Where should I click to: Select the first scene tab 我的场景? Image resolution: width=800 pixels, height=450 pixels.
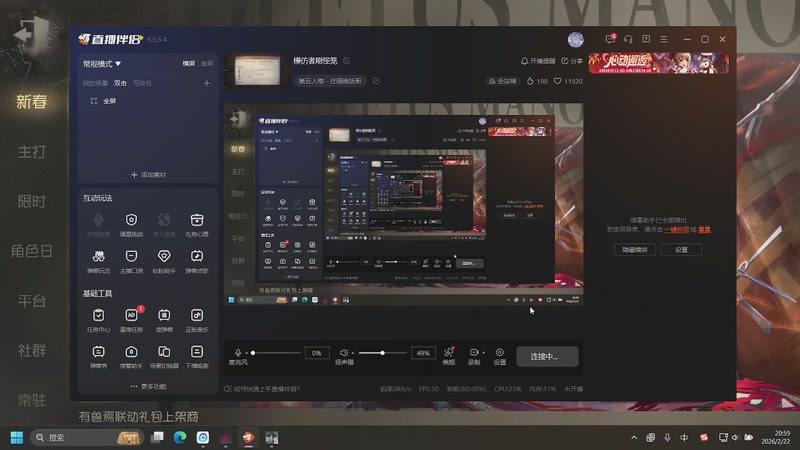tap(95, 83)
